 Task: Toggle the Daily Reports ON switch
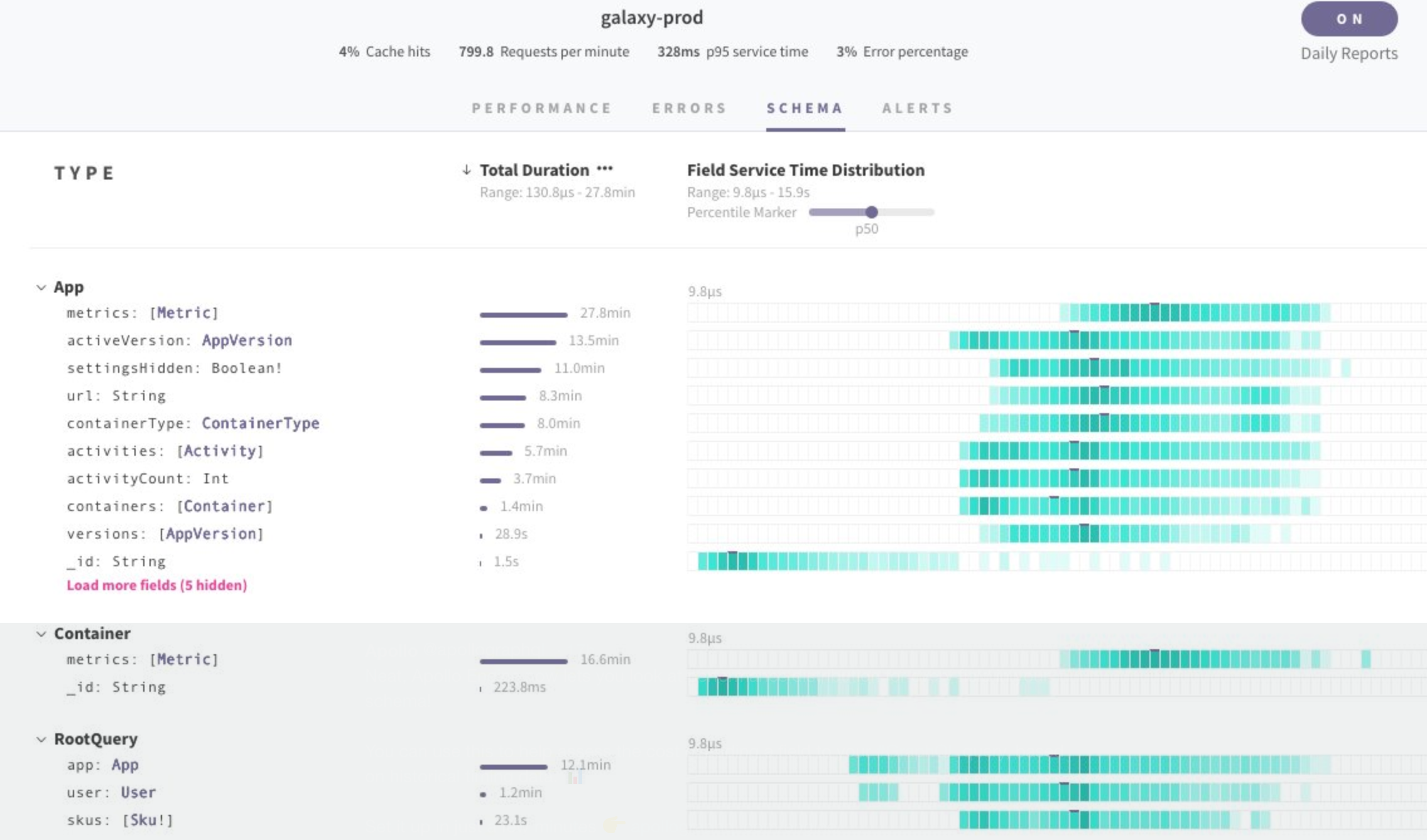(1348, 19)
